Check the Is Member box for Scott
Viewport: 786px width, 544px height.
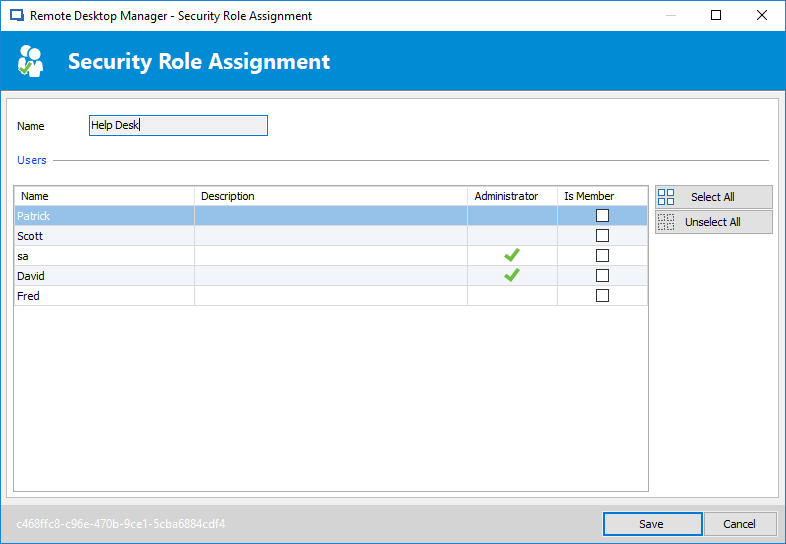click(x=602, y=236)
